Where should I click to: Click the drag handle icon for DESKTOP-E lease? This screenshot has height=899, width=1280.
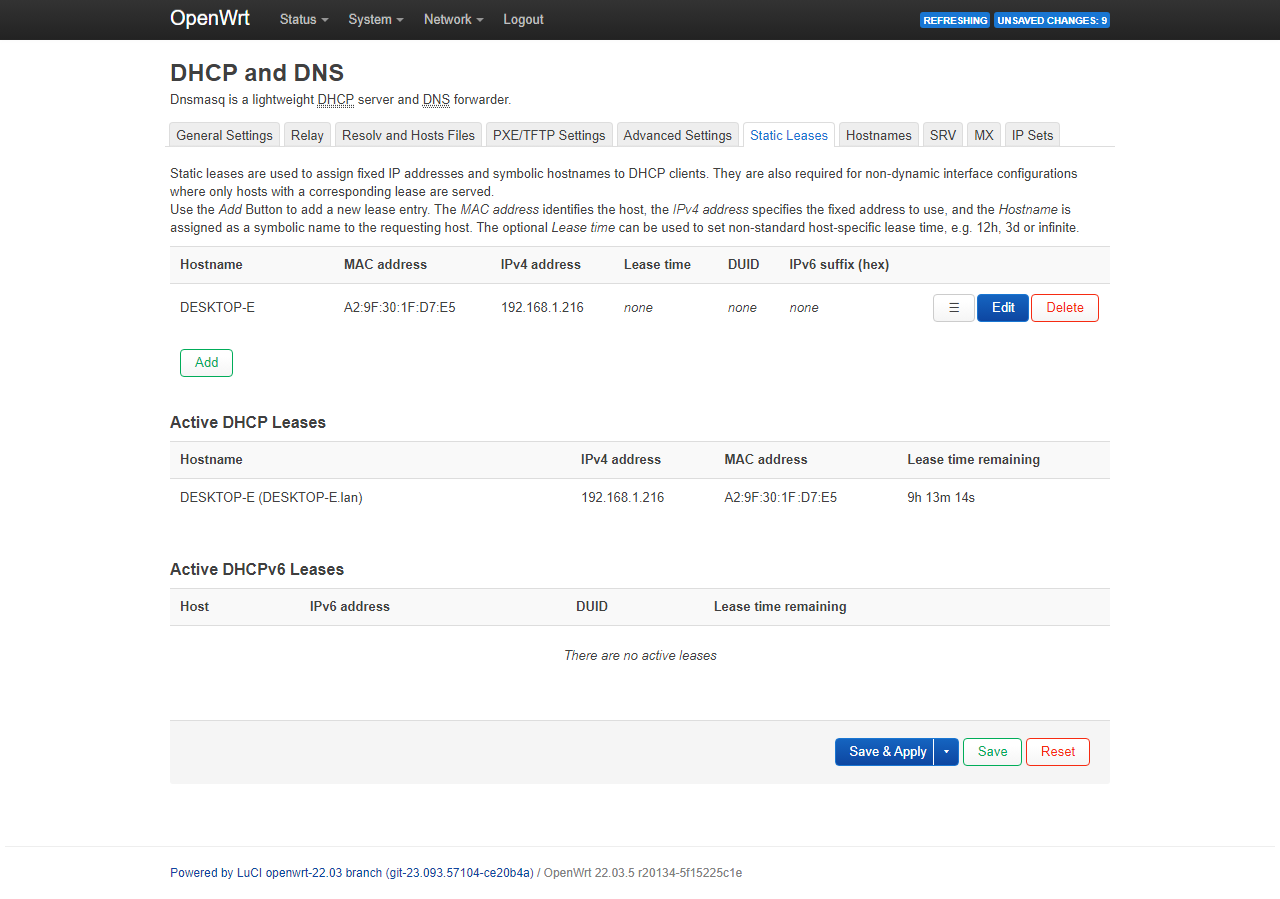click(953, 308)
